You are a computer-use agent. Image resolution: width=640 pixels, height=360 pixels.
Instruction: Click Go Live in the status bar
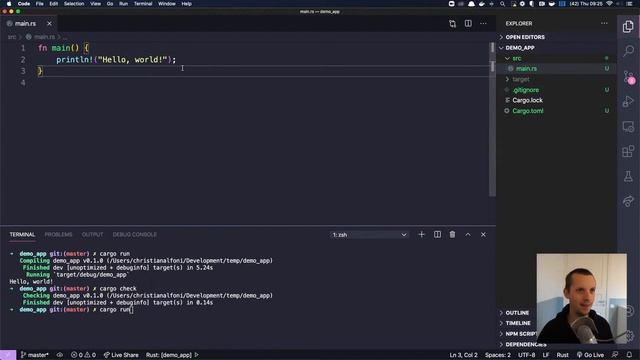[x=590, y=355]
